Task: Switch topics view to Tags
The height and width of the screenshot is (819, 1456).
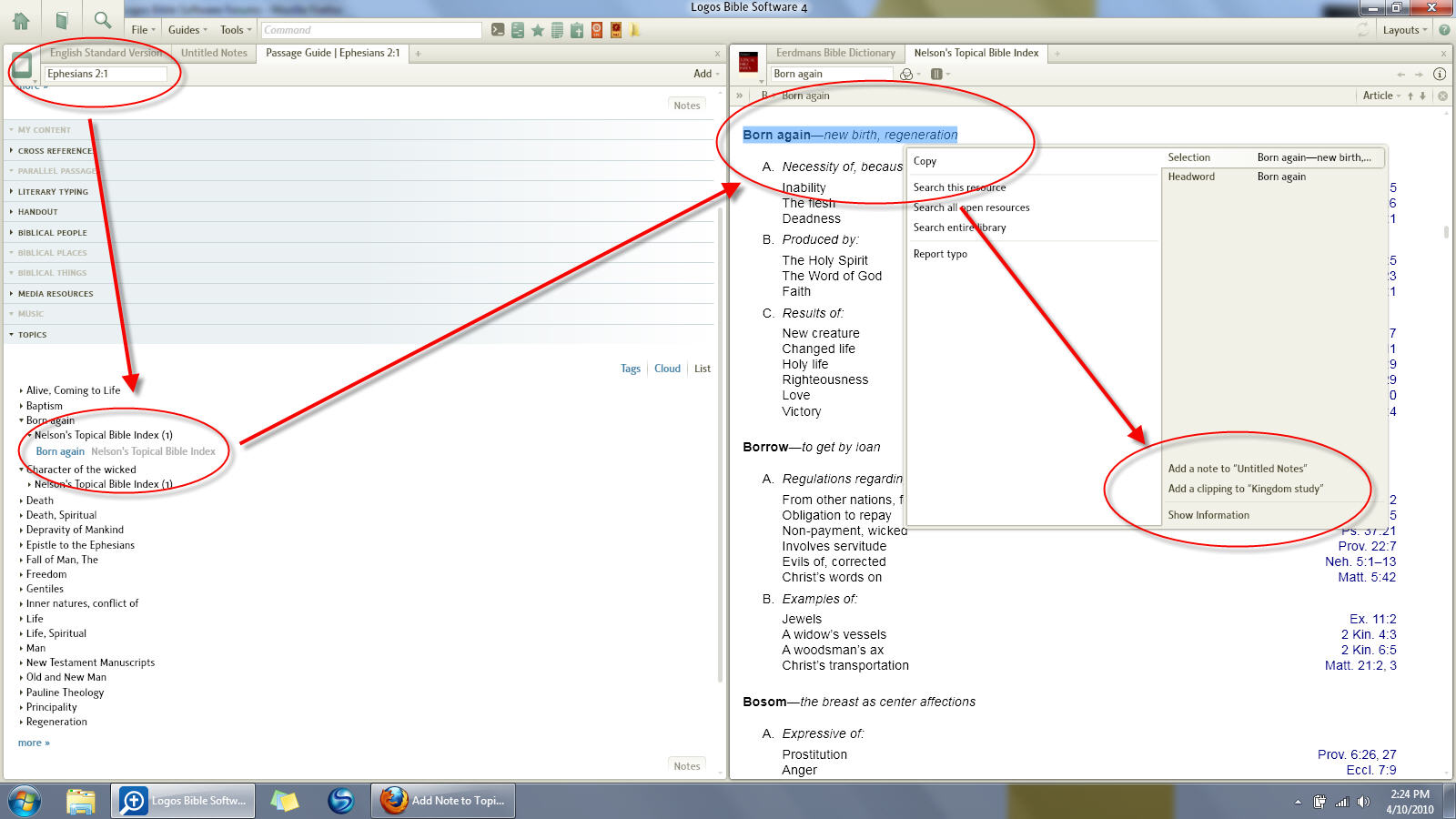Action: pyautogui.click(x=631, y=369)
